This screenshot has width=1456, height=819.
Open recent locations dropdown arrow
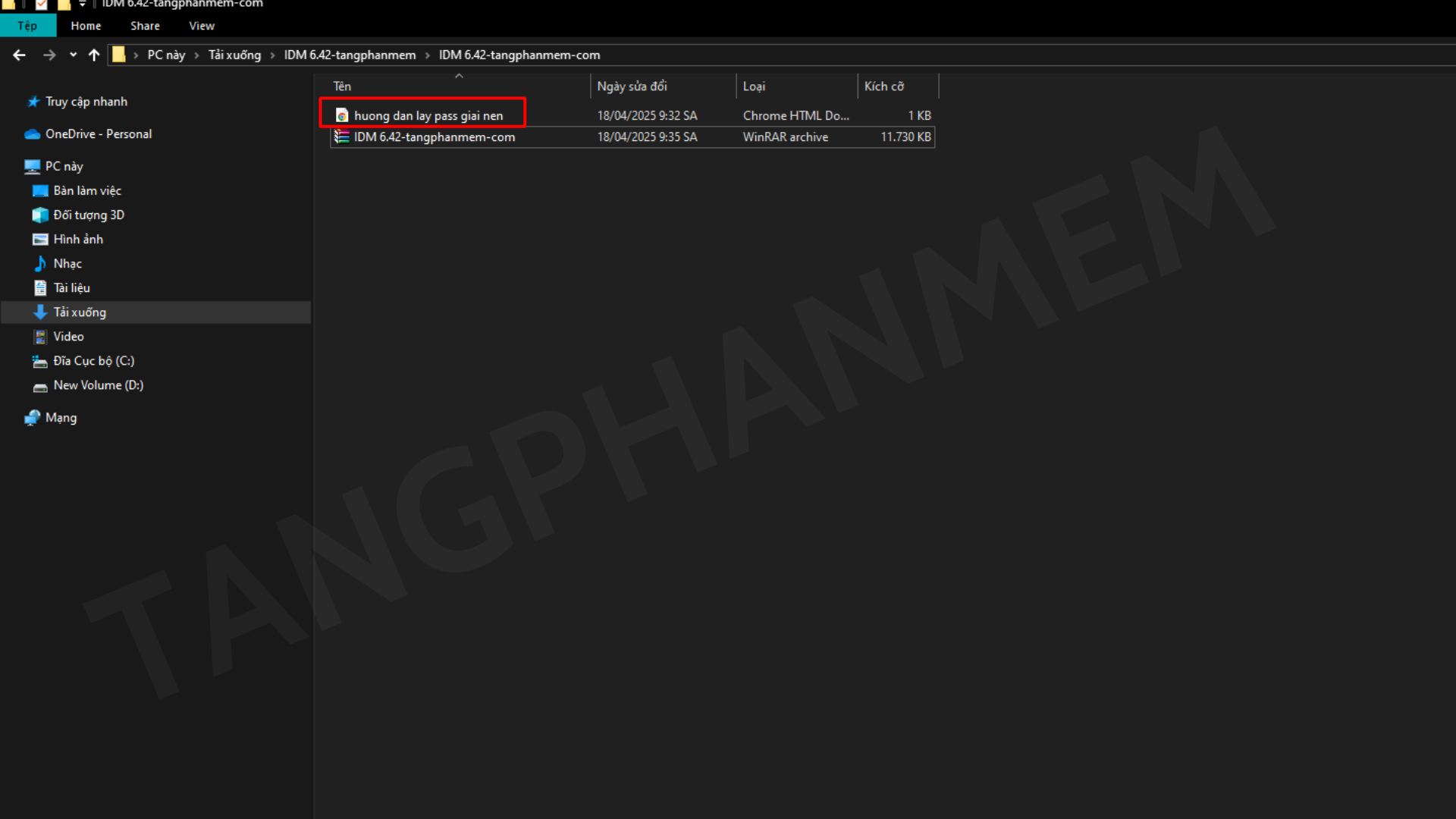click(73, 55)
